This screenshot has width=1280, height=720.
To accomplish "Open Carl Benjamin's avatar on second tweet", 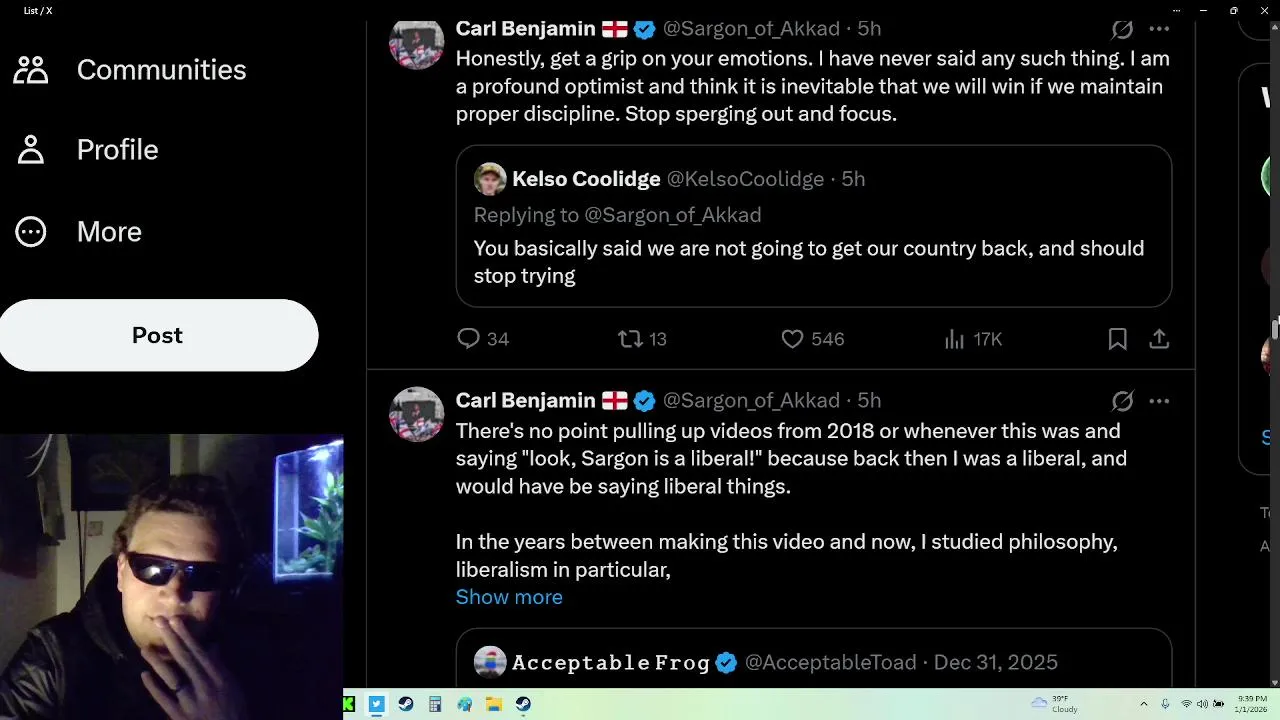I will click(x=416, y=414).
